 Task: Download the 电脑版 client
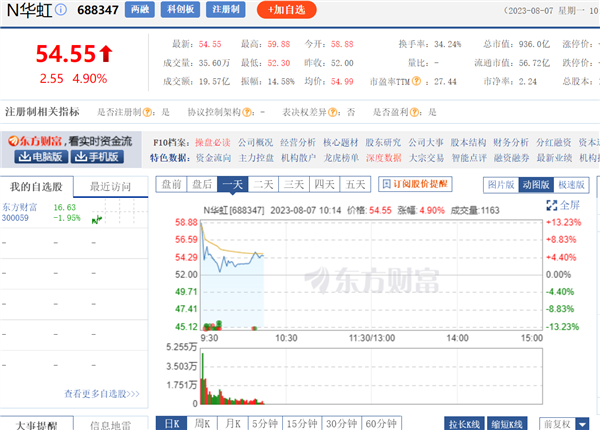(41, 157)
